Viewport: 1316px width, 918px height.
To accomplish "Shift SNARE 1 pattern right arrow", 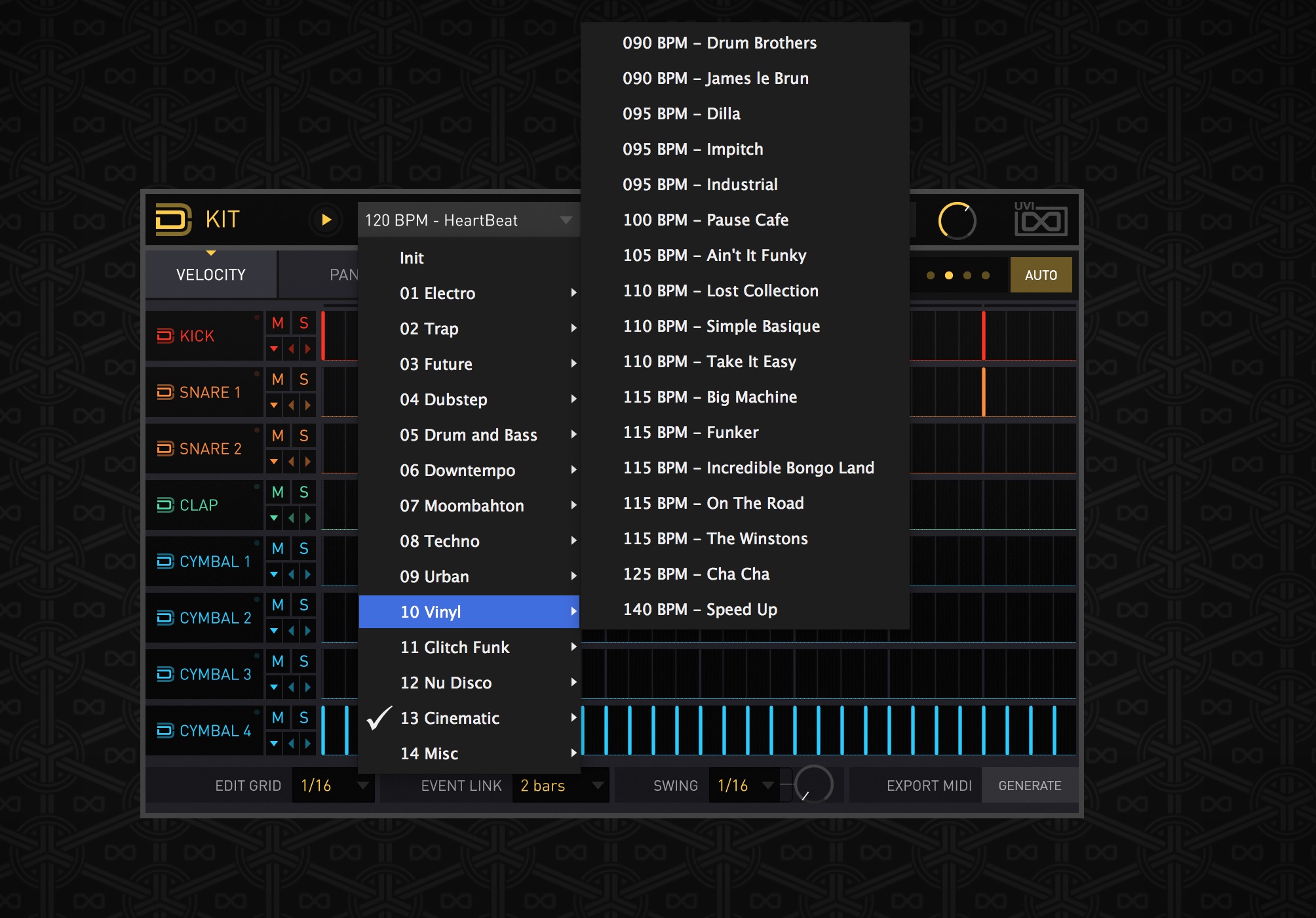I will 307,405.
